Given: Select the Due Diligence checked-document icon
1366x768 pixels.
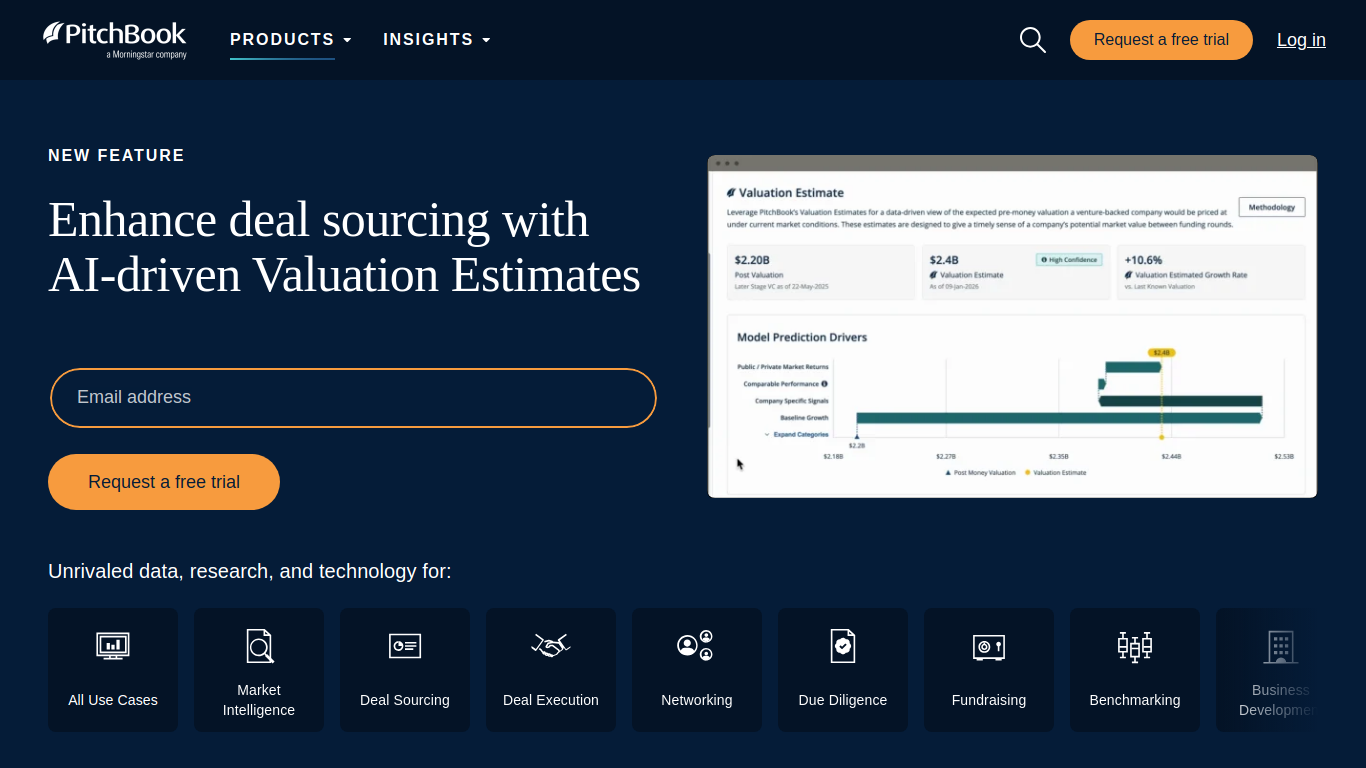Looking at the screenshot, I should coord(843,646).
